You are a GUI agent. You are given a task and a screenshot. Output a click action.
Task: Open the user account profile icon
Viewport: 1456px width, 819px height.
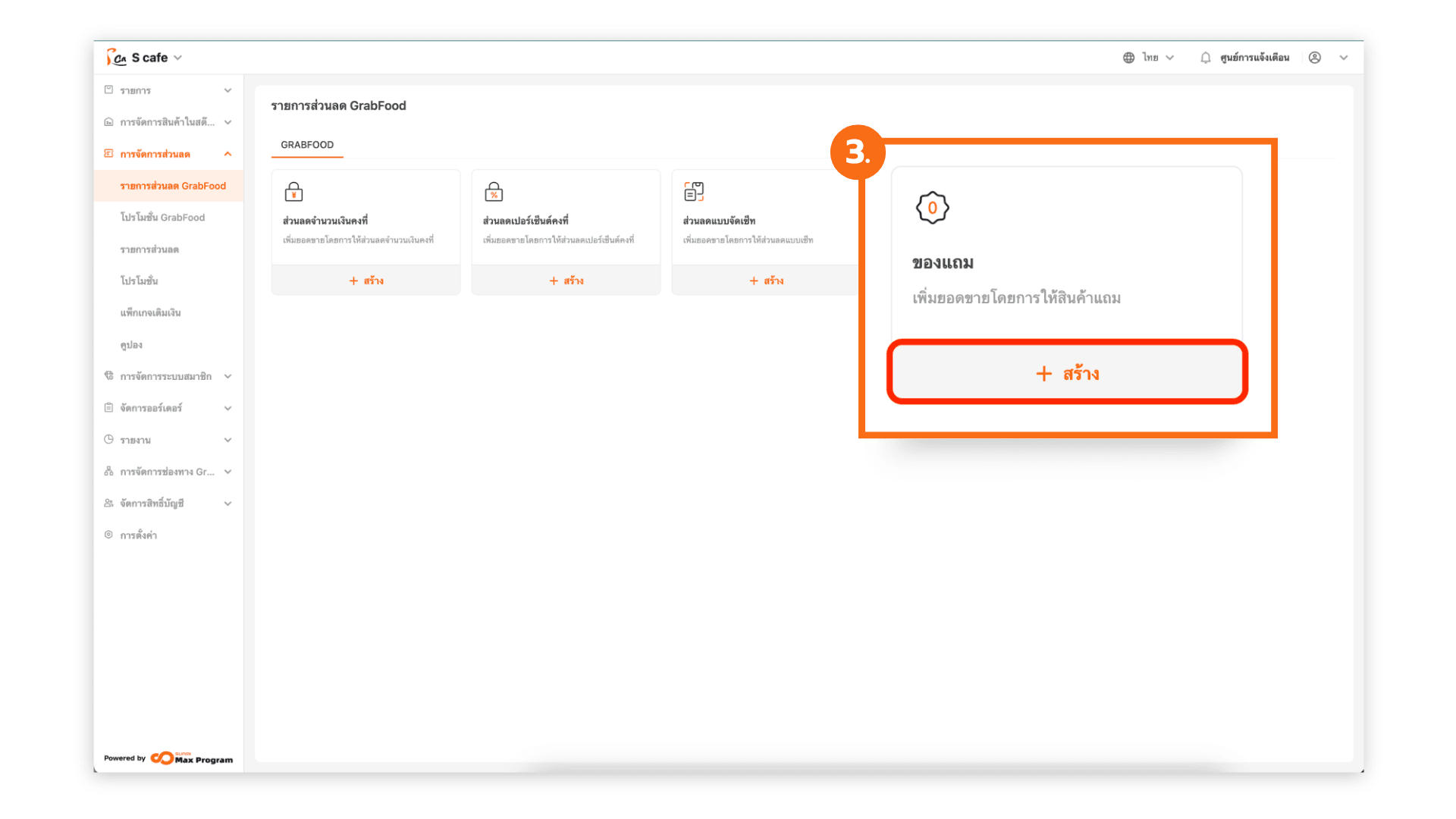point(1315,58)
